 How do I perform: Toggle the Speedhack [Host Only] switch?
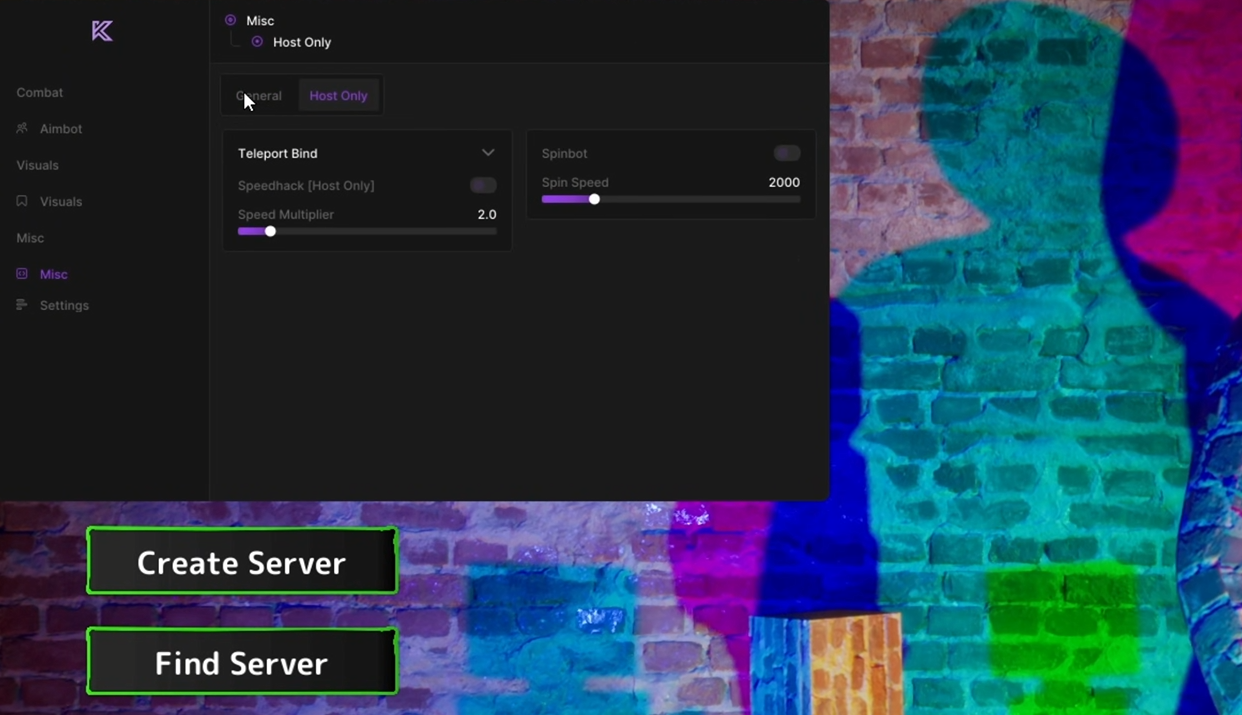483,185
